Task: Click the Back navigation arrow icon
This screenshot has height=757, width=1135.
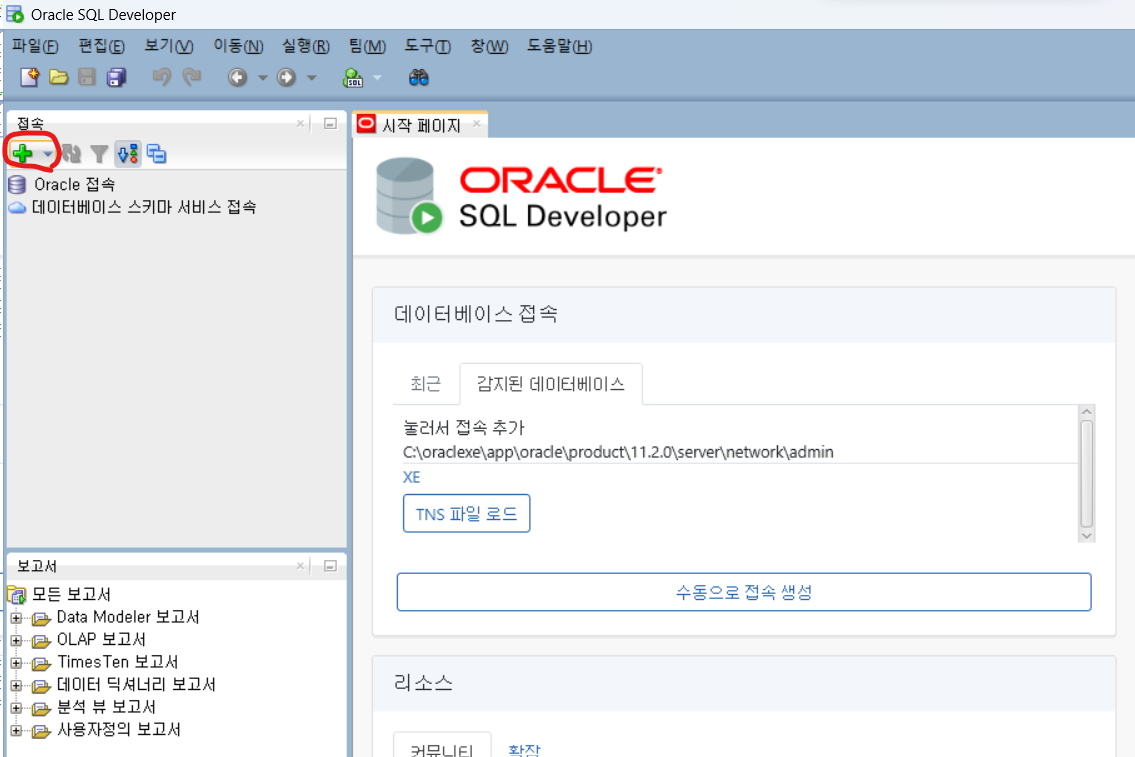Action: tap(237, 77)
